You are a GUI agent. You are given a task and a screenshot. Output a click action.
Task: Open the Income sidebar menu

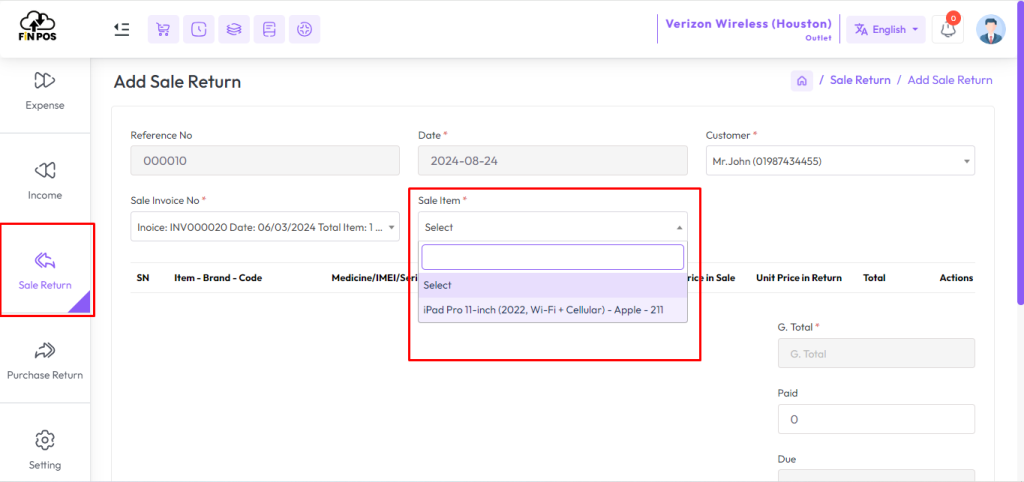pyautogui.click(x=44, y=180)
